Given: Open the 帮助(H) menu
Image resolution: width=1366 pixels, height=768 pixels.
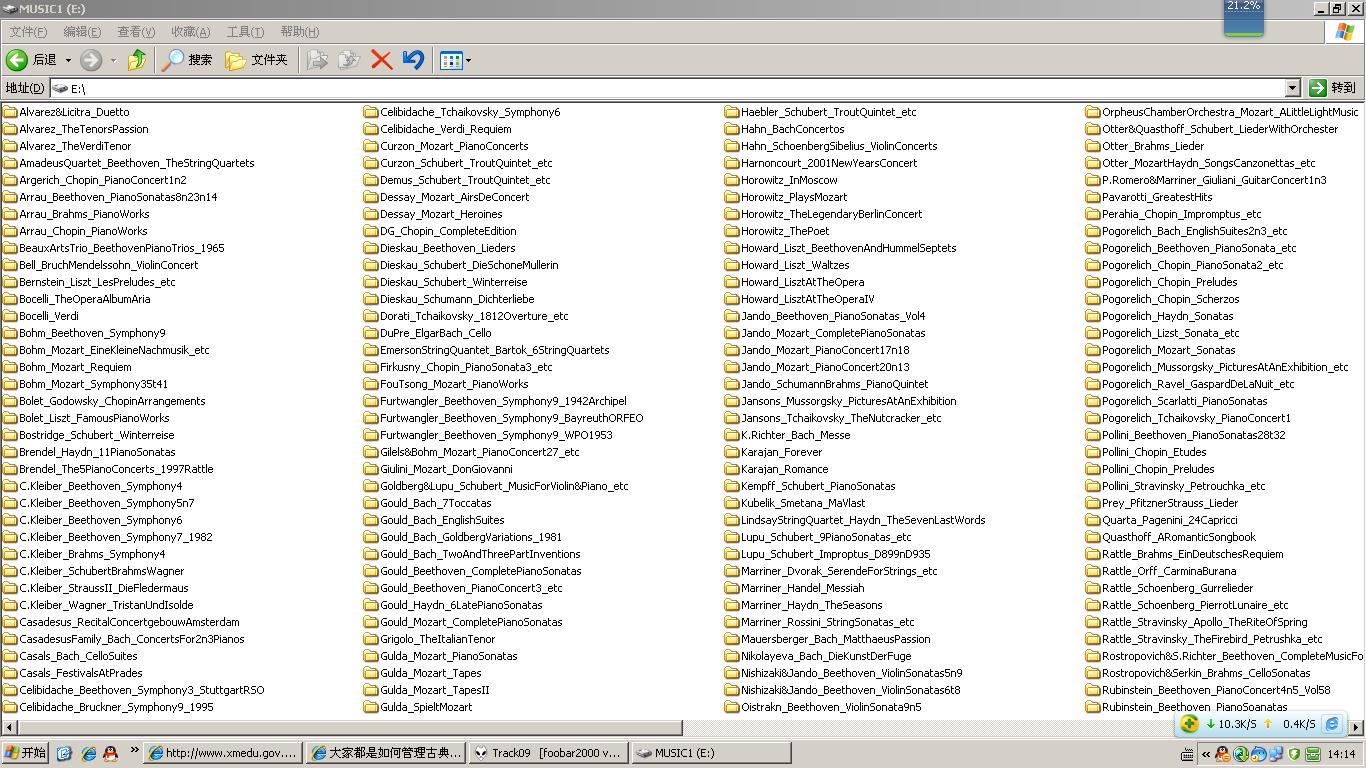Looking at the screenshot, I should click(x=299, y=32).
